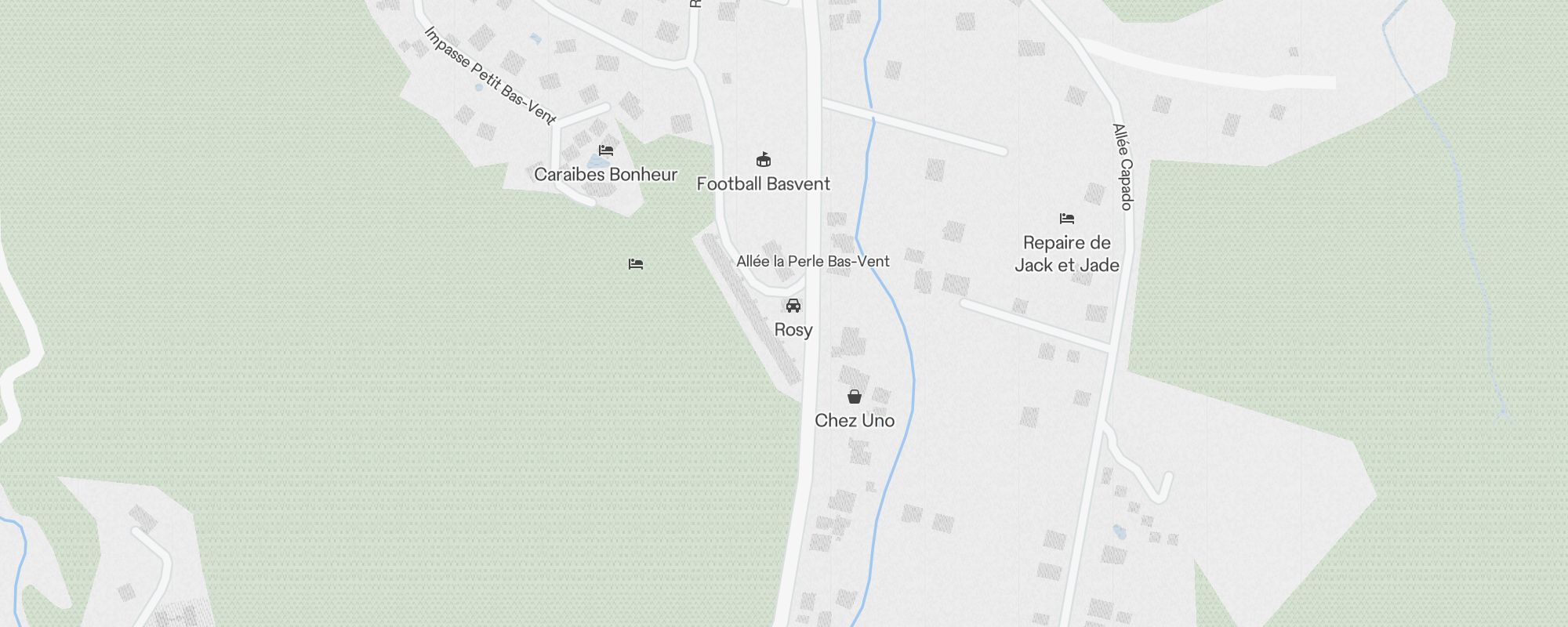Click the long striped building west of Rosy
1568x627 pixels.
click(752, 310)
